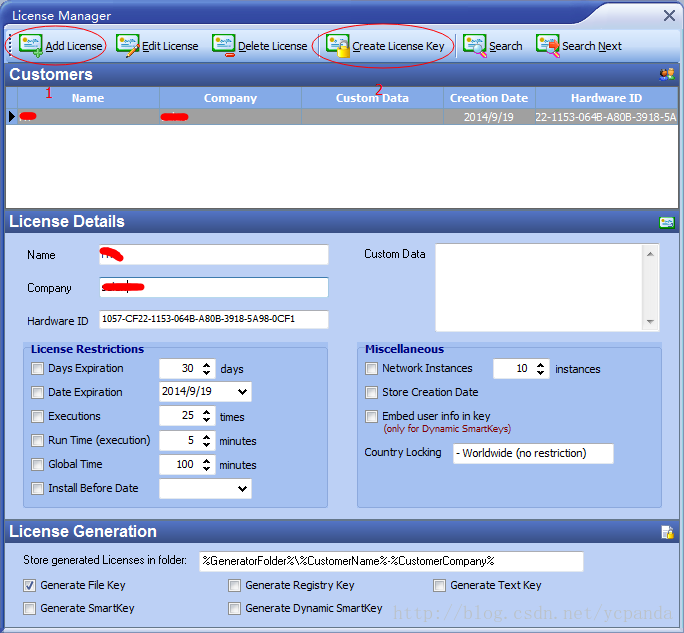Click the Executions times spinner arrows

pos(207,416)
